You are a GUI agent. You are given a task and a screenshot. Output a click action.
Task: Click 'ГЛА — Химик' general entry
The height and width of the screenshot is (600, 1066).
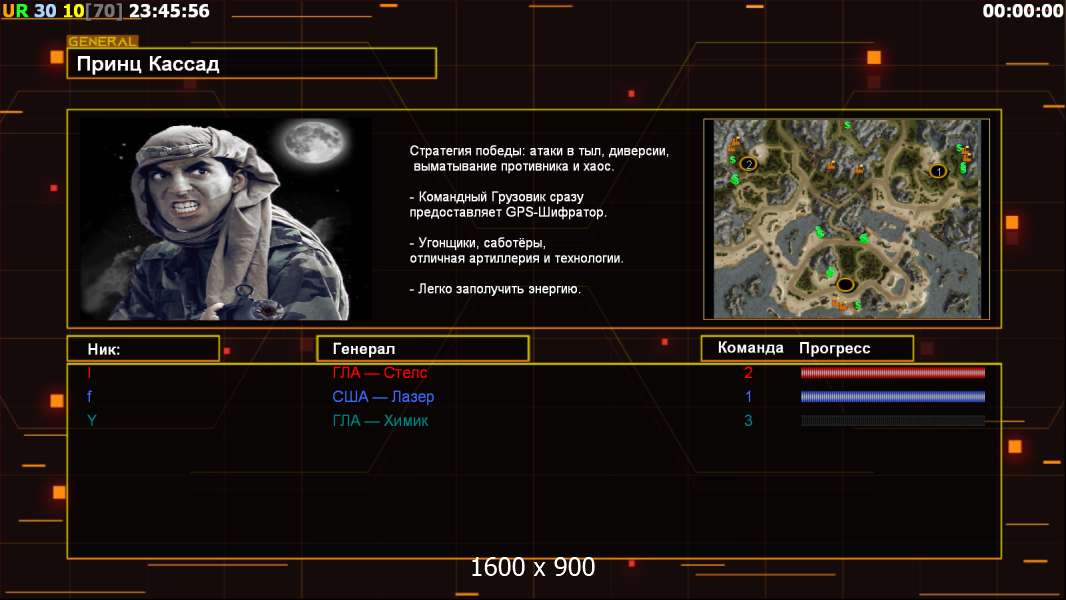point(380,421)
